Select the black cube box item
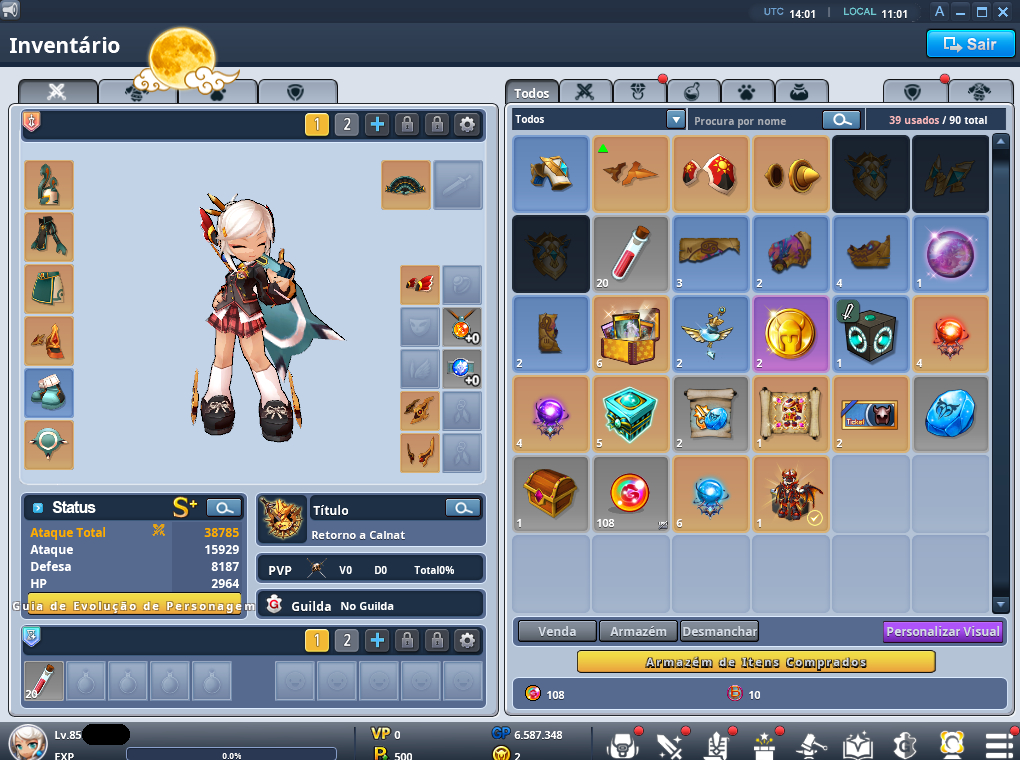Image resolution: width=1020 pixels, height=760 pixels. tap(870, 334)
